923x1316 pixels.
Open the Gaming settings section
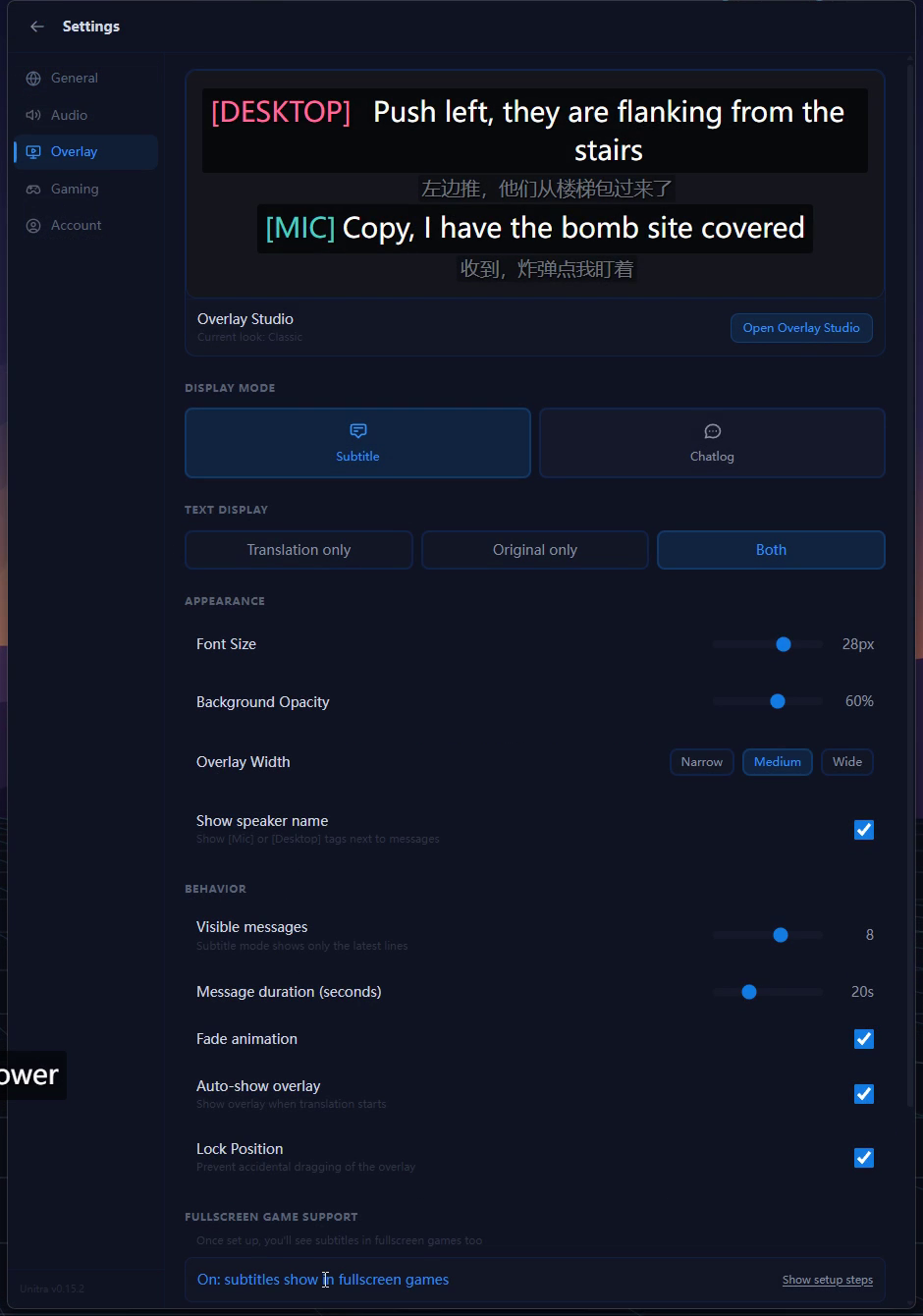(85, 189)
